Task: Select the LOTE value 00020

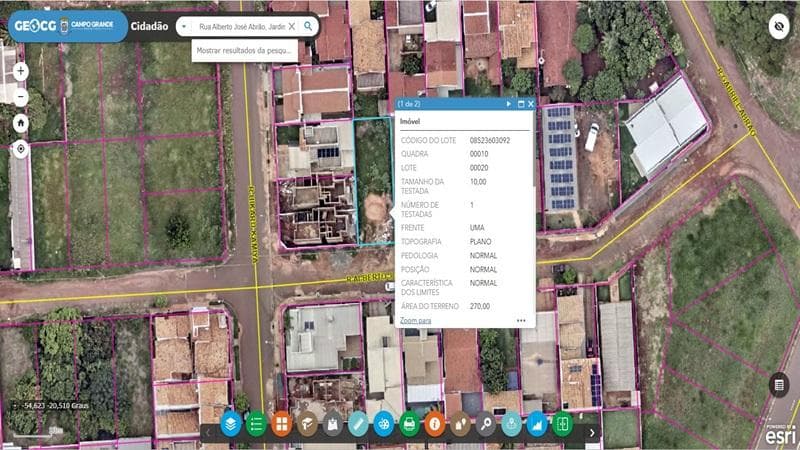Action: click(479, 167)
